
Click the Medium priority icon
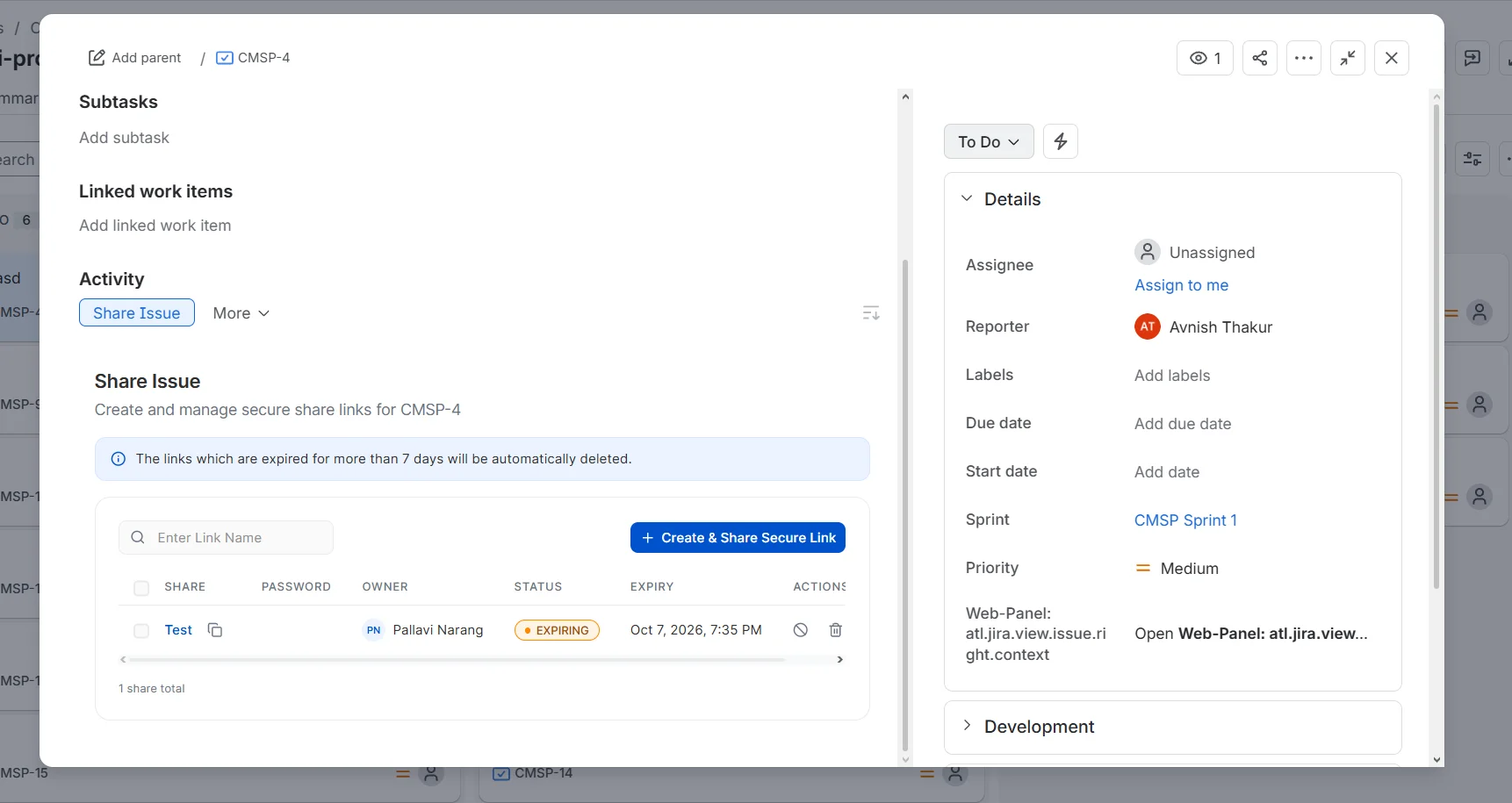coord(1143,569)
